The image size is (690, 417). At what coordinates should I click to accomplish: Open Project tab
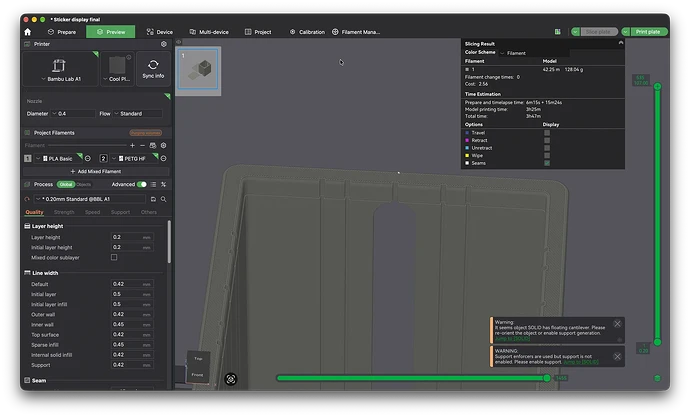coord(258,32)
